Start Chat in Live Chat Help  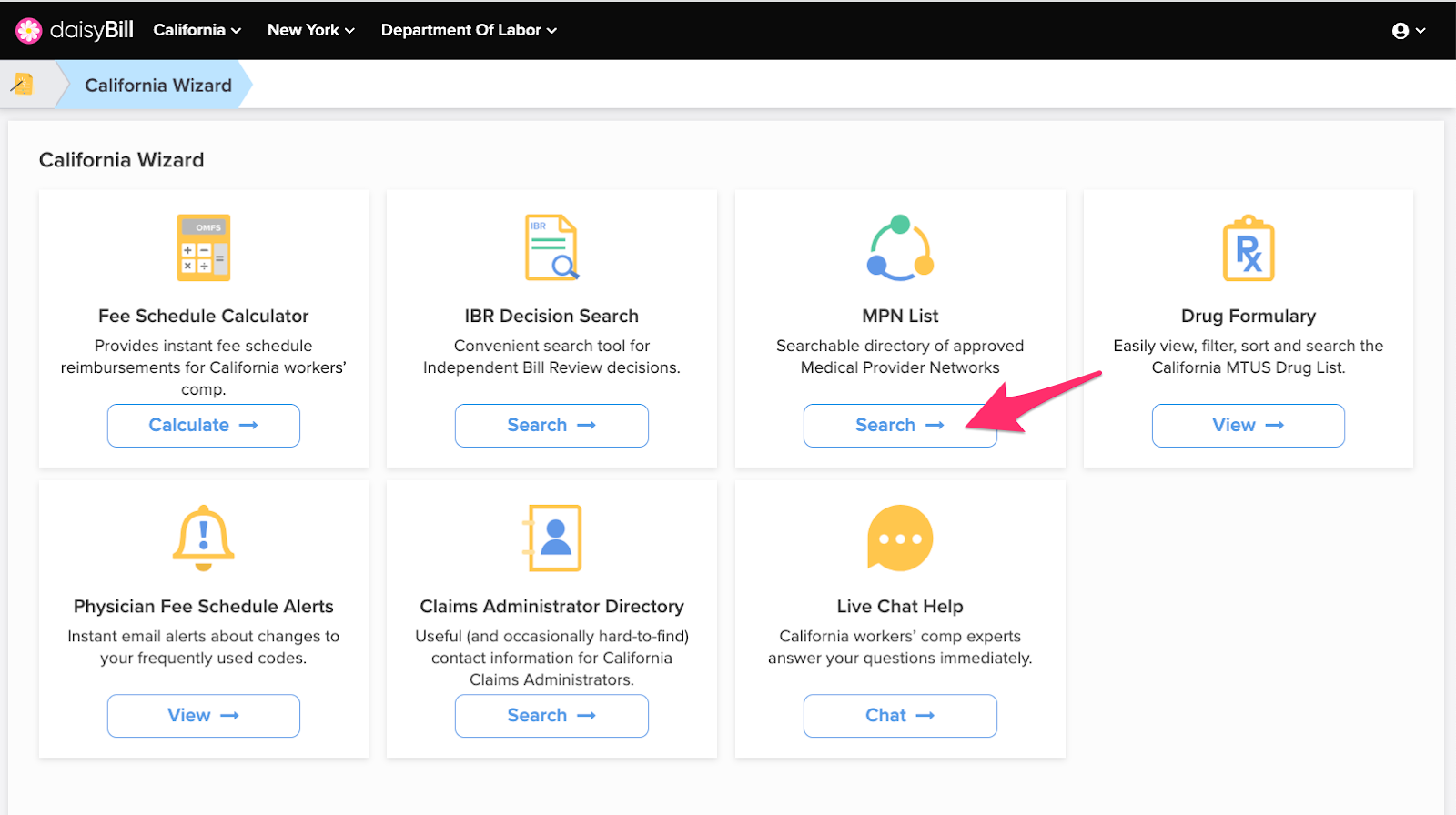pos(900,716)
